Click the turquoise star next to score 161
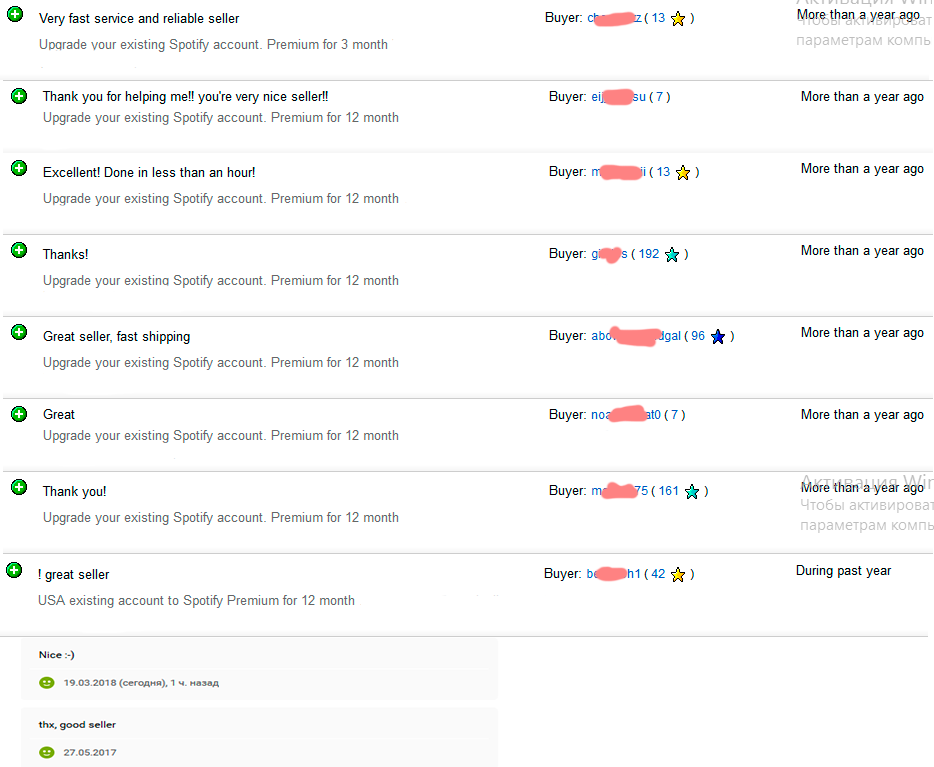 tap(692, 492)
